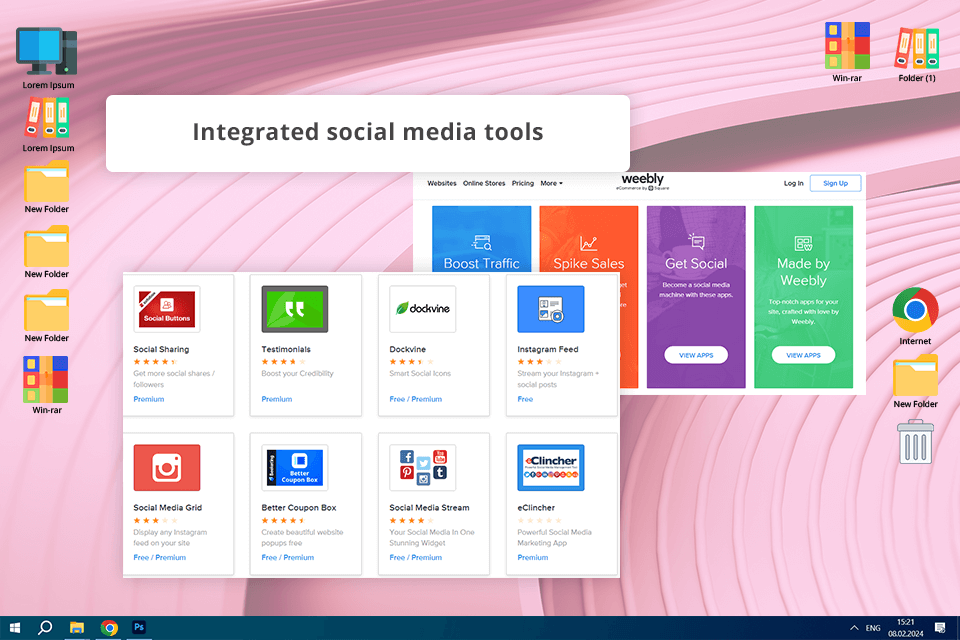Open the Spike Sales category card
This screenshot has height=640, width=960.
click(588, 239)
